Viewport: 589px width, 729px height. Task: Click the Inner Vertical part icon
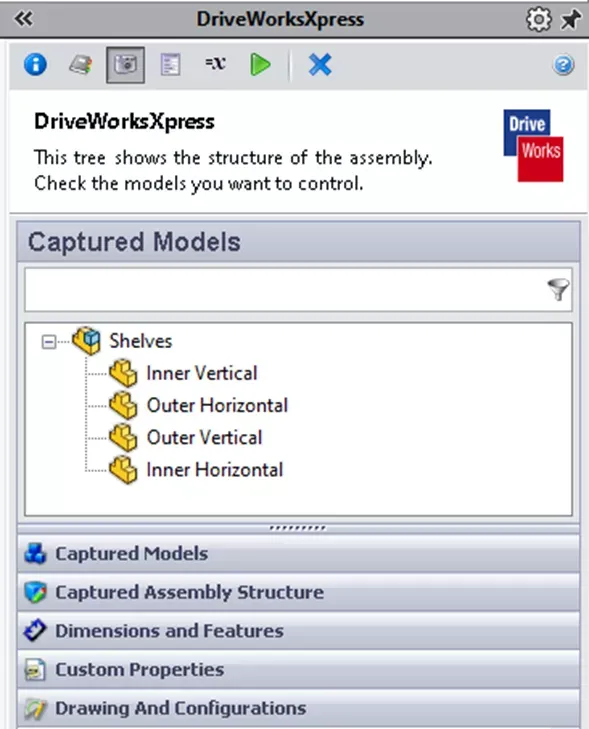123,373
